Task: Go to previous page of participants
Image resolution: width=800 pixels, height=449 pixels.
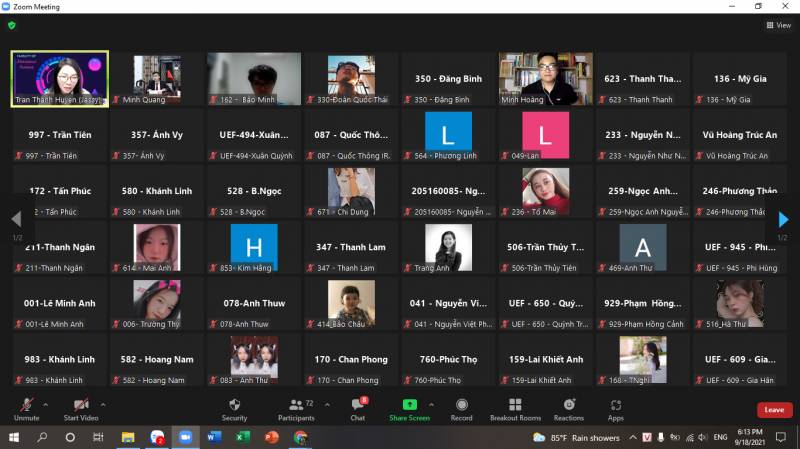Action: pyautogui.click(x=16, y=220)
